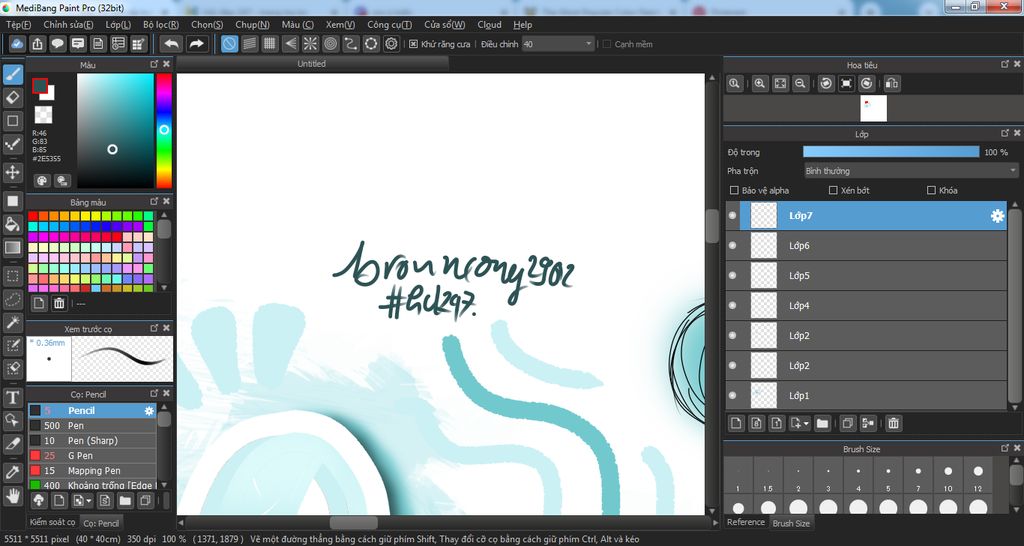Viewport: 1024px width, 546px height.
Task: Open the Pha trộn blend mode dropdown
Action: 910,171
